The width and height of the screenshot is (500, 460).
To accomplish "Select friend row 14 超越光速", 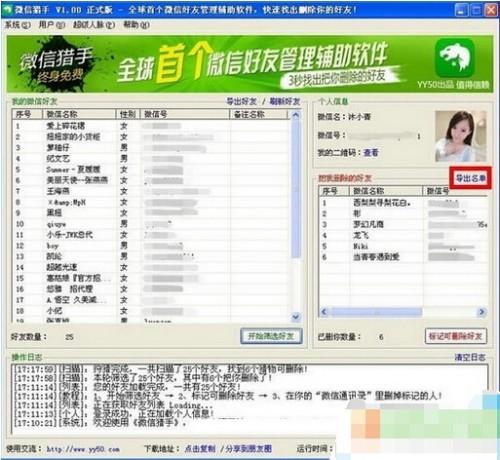I will click(151, 268).
